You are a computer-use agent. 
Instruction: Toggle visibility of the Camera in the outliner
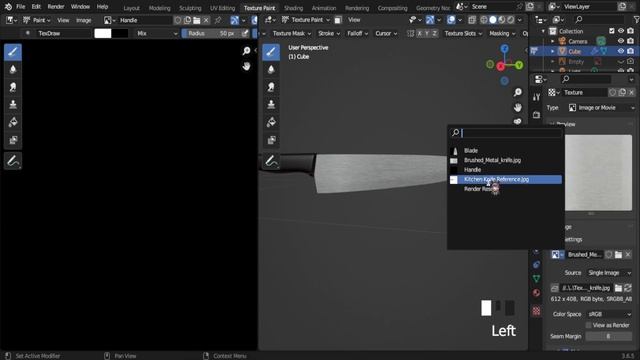621,41
